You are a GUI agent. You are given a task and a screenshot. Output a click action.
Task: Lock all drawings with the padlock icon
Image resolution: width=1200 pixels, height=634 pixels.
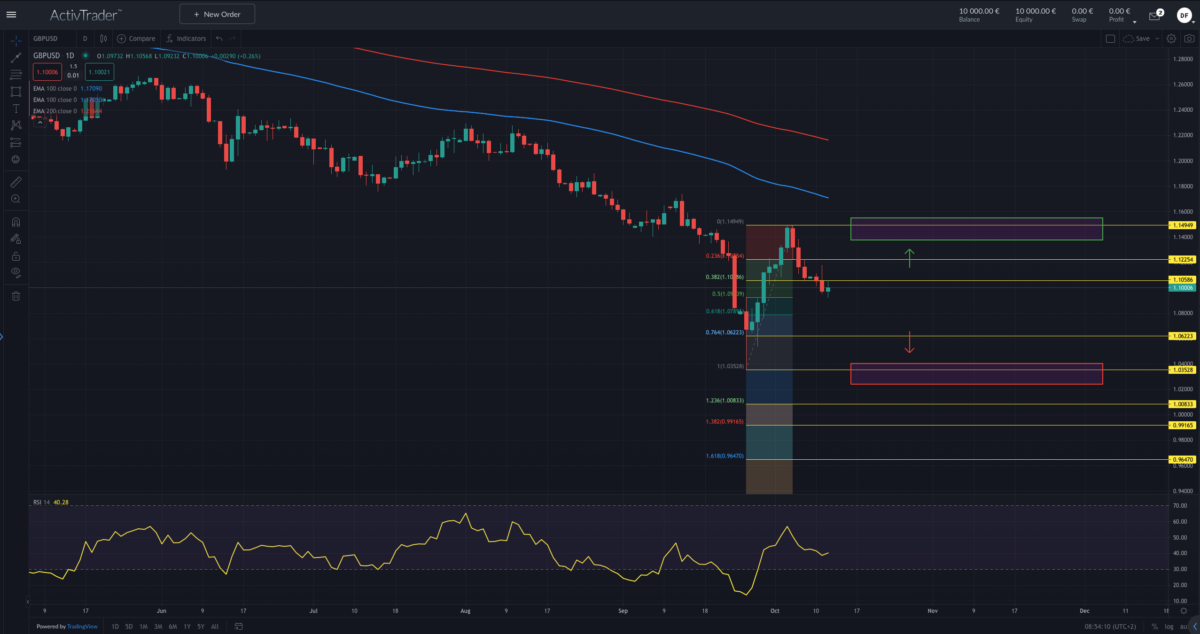click(15, 257)
